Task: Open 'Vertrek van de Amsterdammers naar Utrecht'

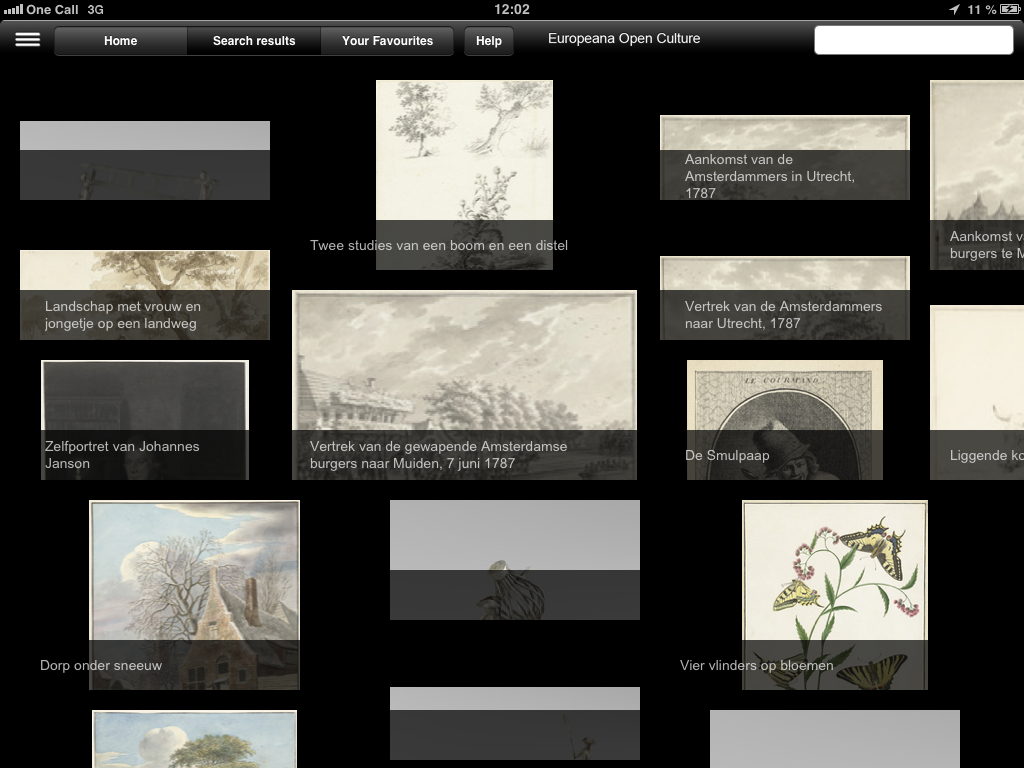Action: pos(784,297)
